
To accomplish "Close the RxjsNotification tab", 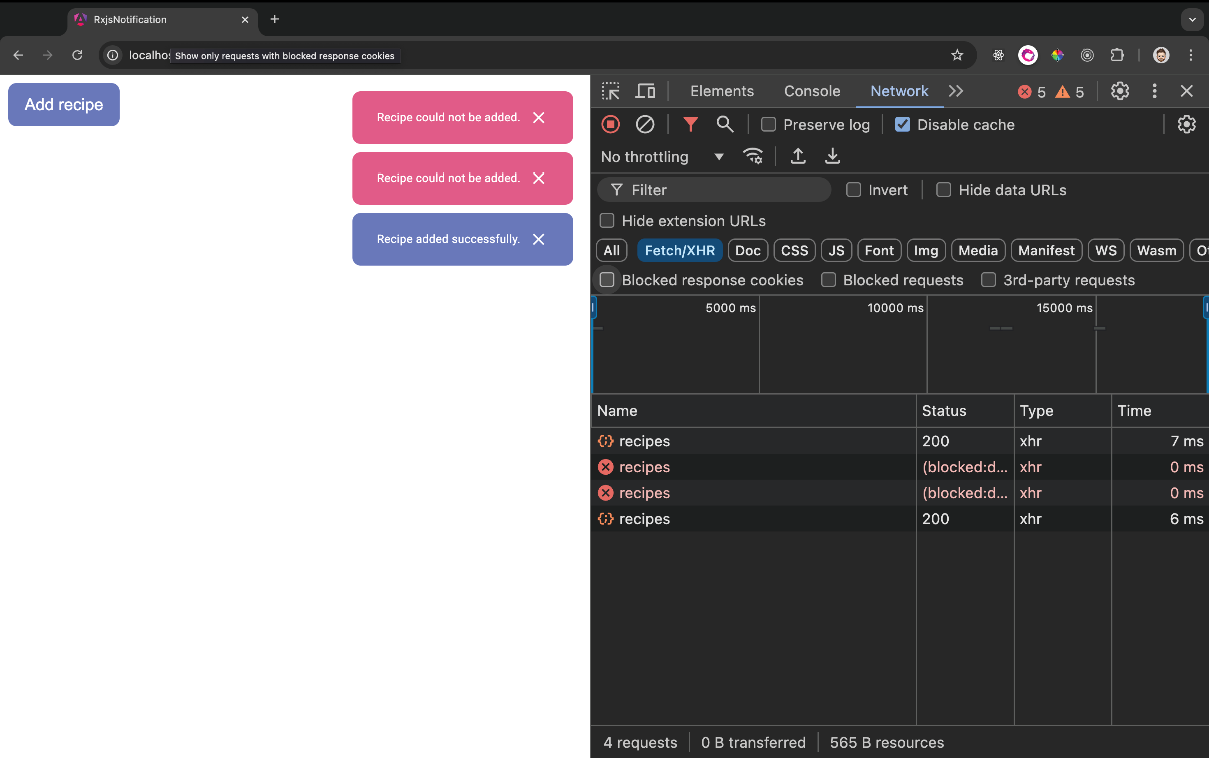I will [x=245, y=19].
